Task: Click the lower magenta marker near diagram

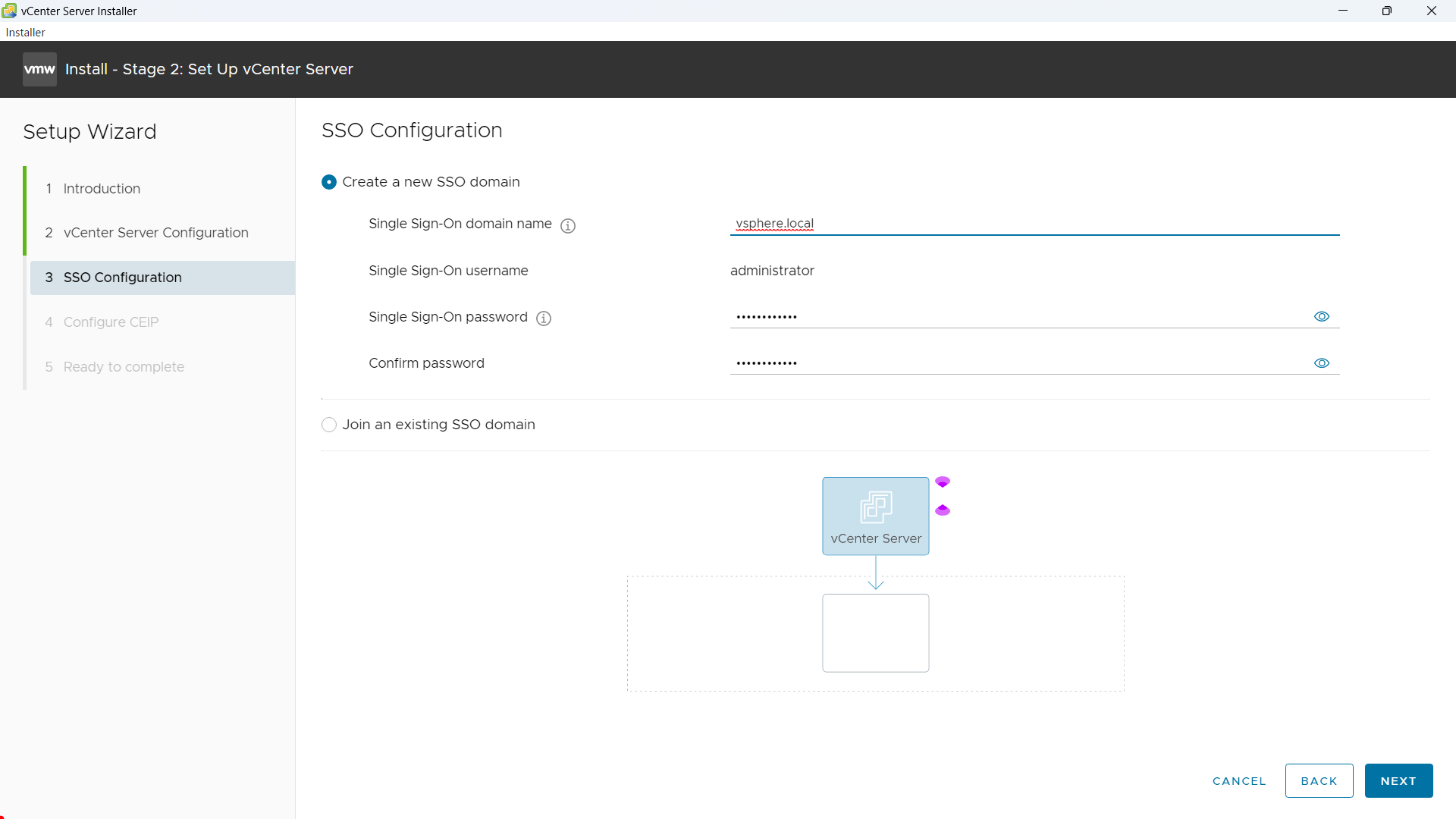Action: pos(943,510)
